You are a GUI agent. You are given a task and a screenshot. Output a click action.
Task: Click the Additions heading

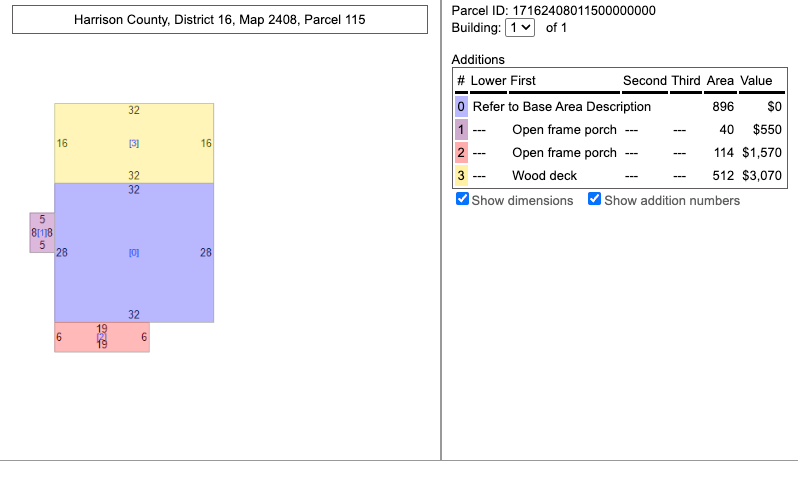(478, 60)
